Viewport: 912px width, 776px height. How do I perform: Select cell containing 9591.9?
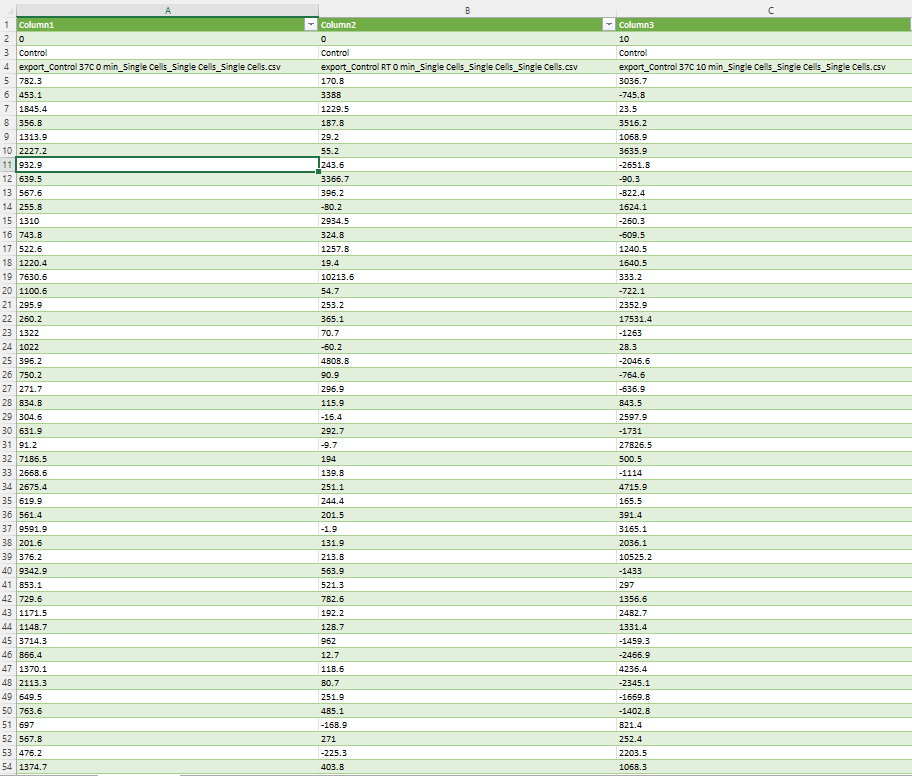tap(168, 529)
